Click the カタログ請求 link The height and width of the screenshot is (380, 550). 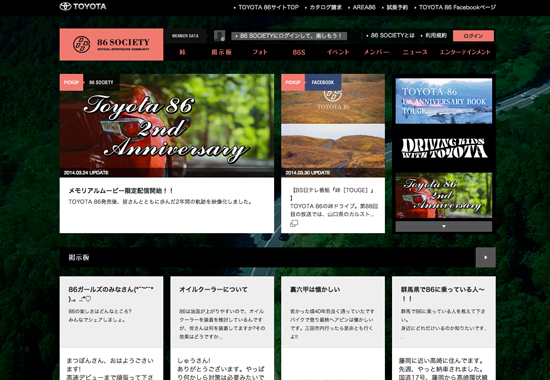325,7
